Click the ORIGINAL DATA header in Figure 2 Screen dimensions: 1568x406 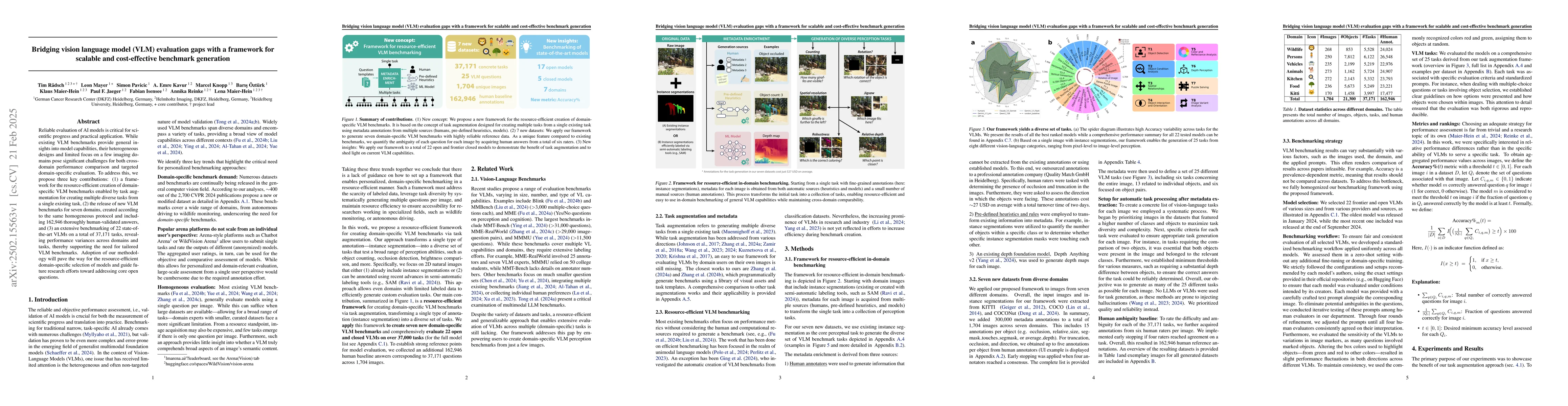tap(676, 38)
